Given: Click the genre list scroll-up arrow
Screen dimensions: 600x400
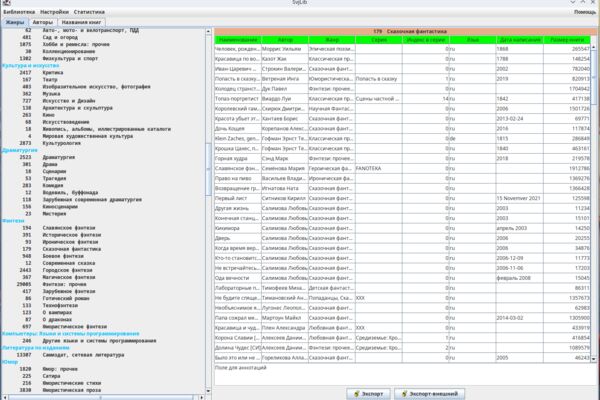Looking at the screenshot, I should 209,31.
